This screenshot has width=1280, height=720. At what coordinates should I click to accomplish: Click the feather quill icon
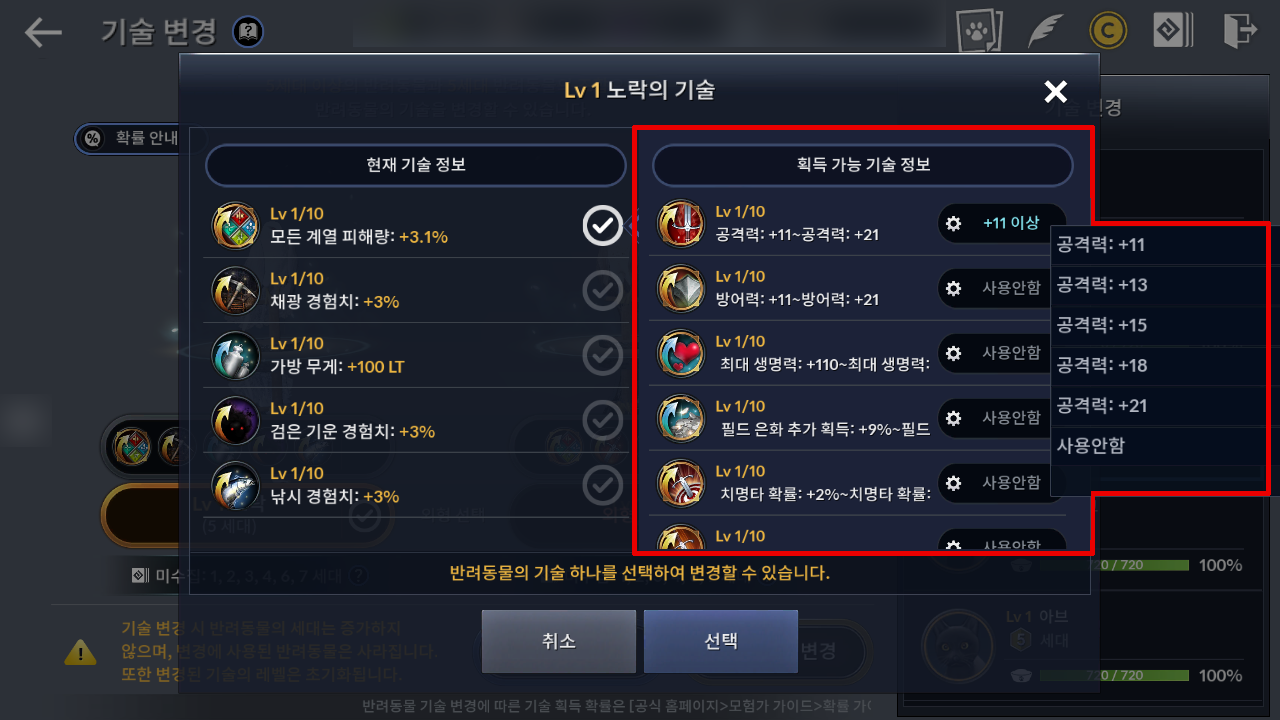click(x=1045, y=31)
